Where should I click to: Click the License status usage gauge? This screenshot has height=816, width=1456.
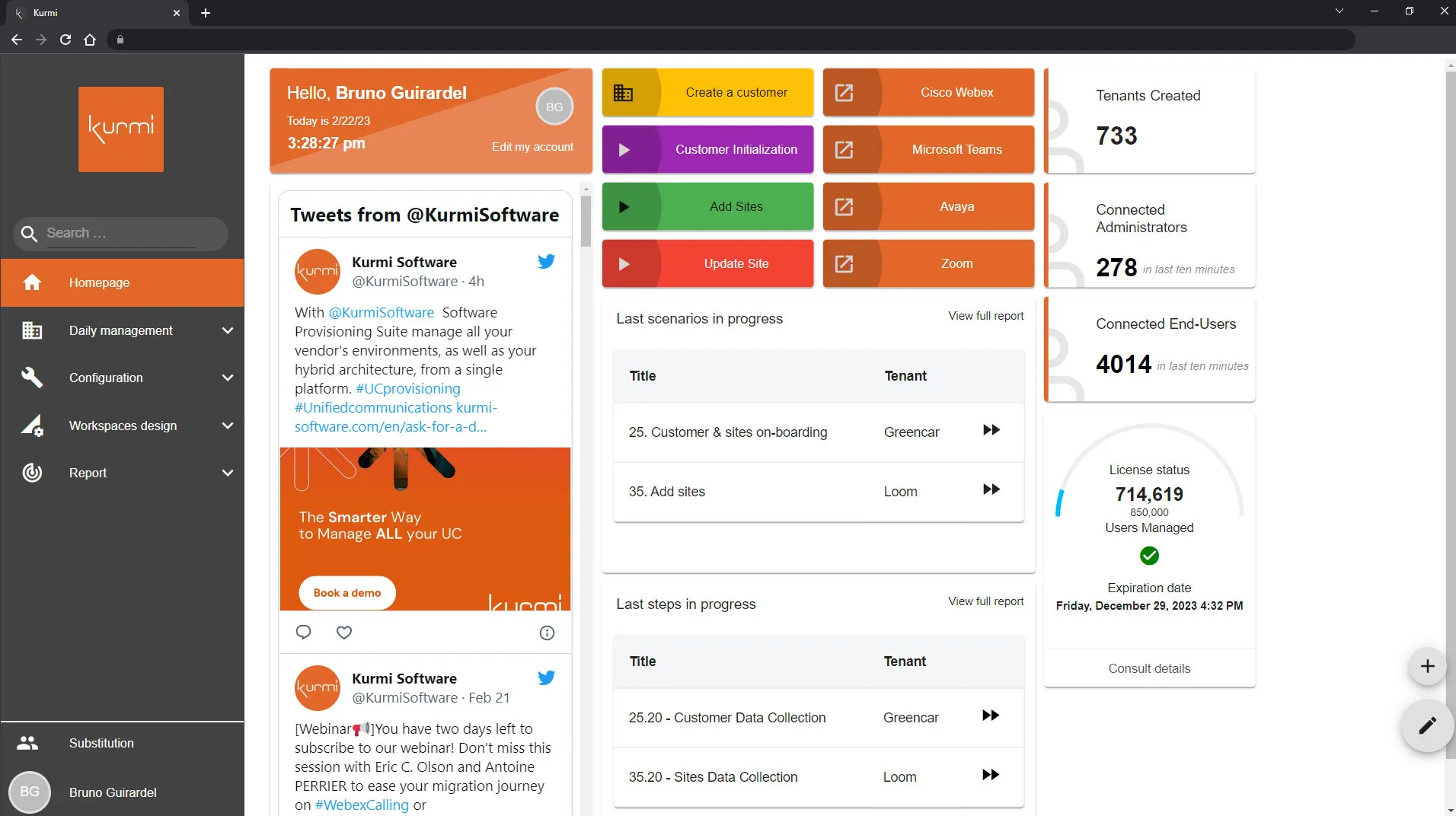click(1149, 472)
